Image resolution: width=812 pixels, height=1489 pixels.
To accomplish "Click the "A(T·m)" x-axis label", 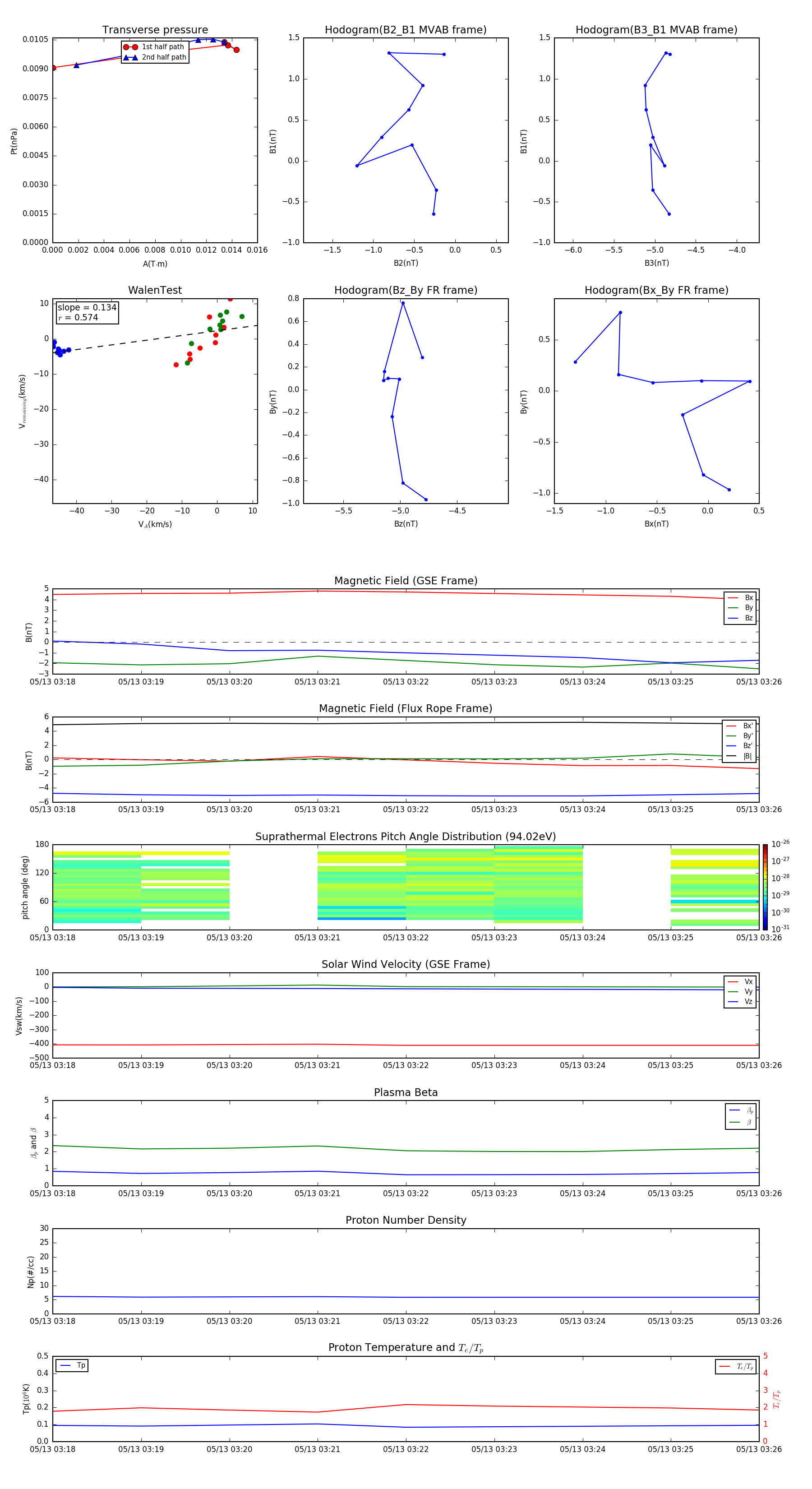I will pyautogui.click(x=155, y=264).
